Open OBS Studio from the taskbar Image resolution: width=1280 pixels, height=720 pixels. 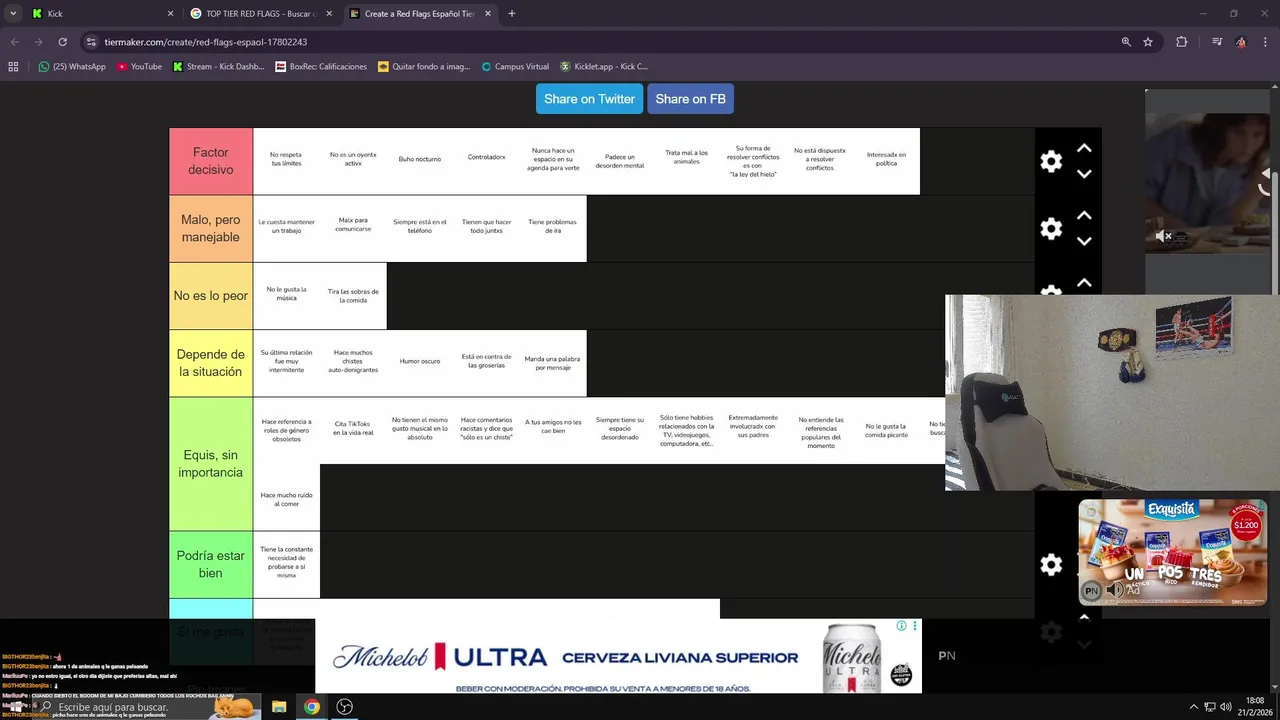[x=345, y=707]
